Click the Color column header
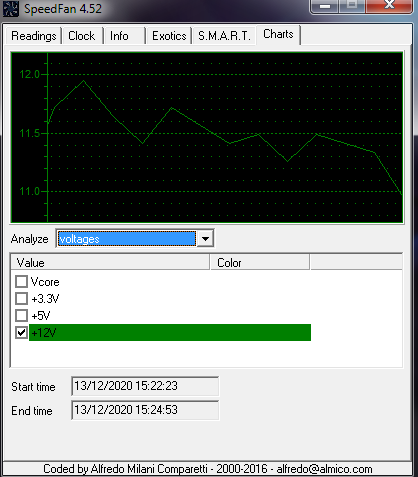 tap(260, 263)
